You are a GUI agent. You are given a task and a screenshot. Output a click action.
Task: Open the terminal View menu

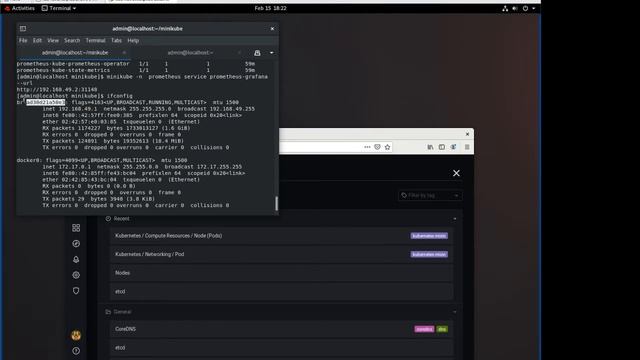(x=53, y=40)
